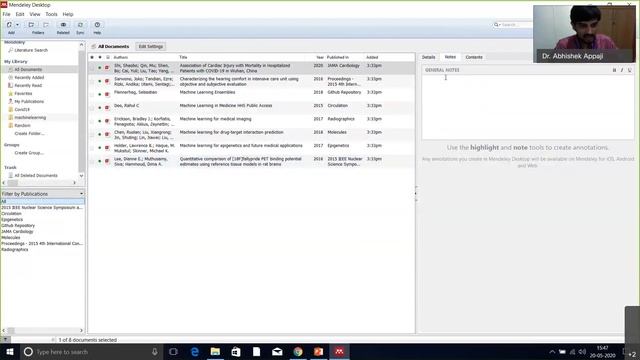Open Help from the toolbar
Screen dimensions: 640x360
[x=97, y=25]
